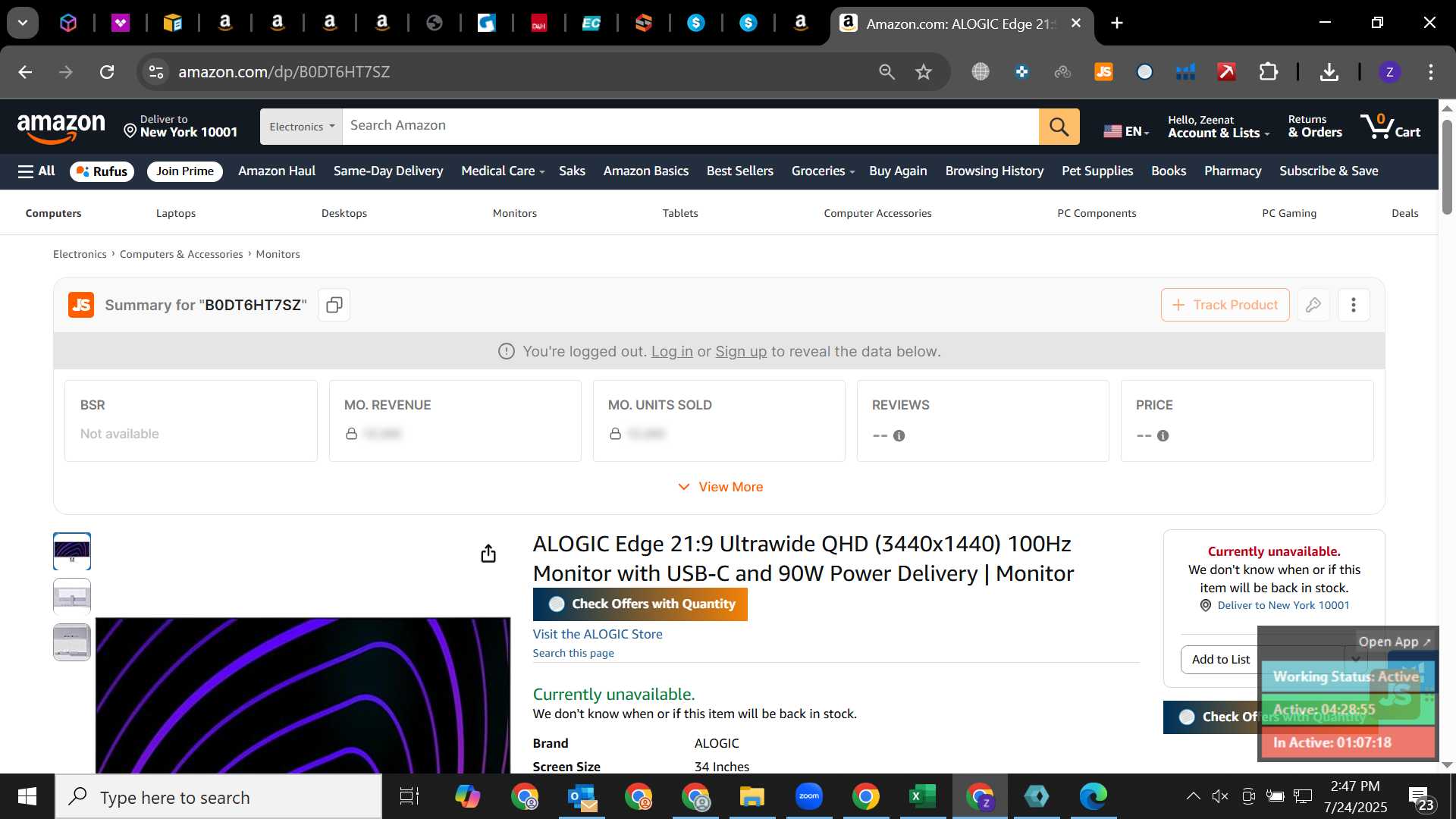The image size is (1456, 819).
Task: Expand the Electronics search category dropdown
Action: (x=301, y=127)
